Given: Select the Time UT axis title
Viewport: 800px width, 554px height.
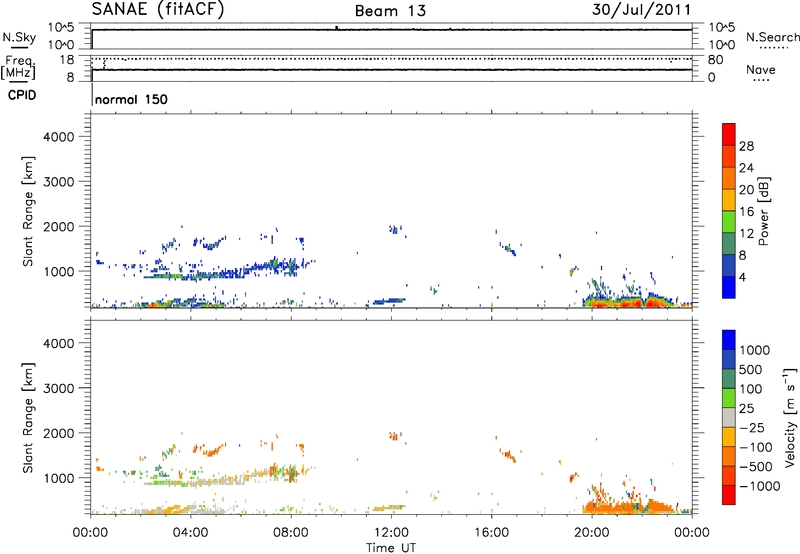Looking at the screenshot, I should pos(391,548).
